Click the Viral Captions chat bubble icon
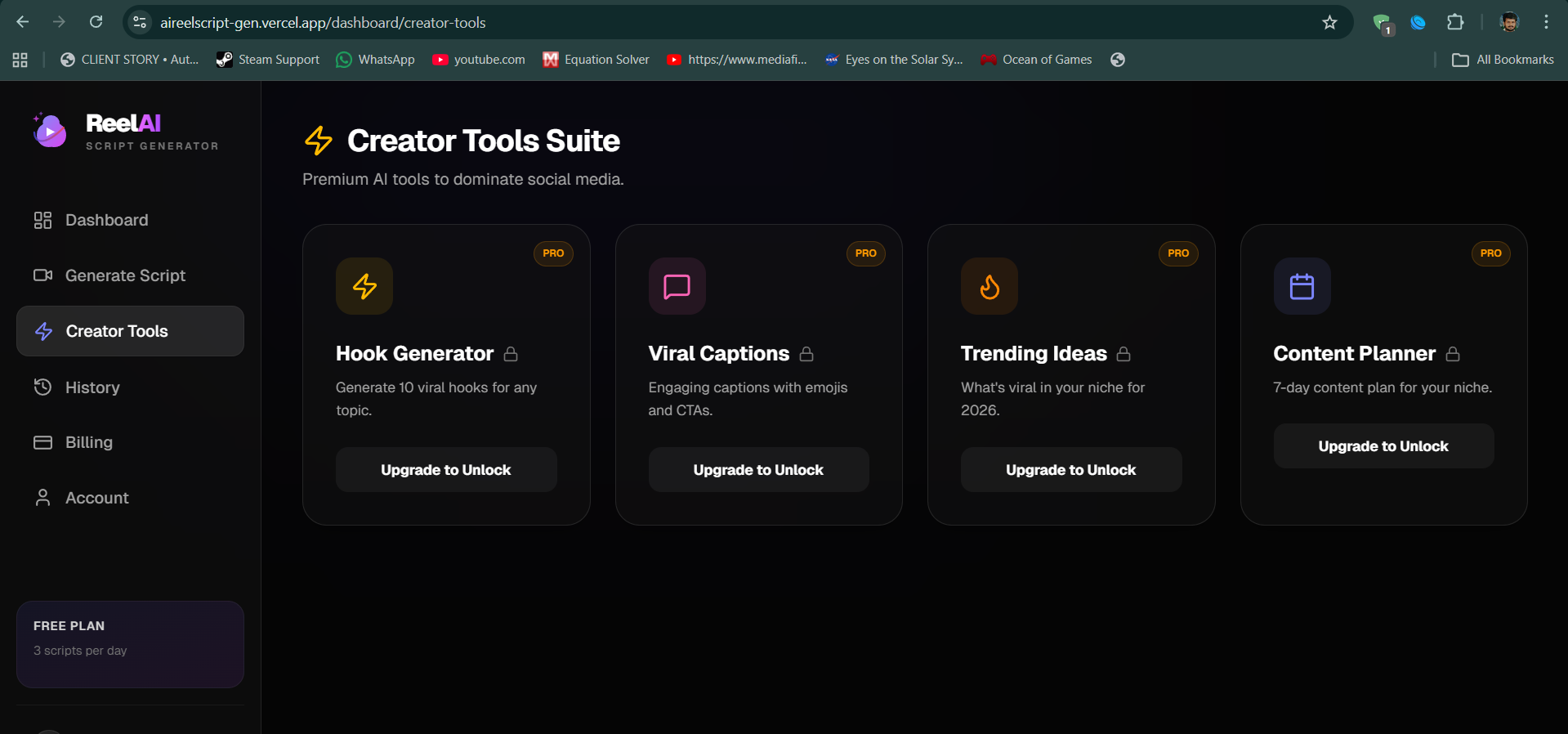The height and width of the screenshot is (734, 1568). (677, 286)
